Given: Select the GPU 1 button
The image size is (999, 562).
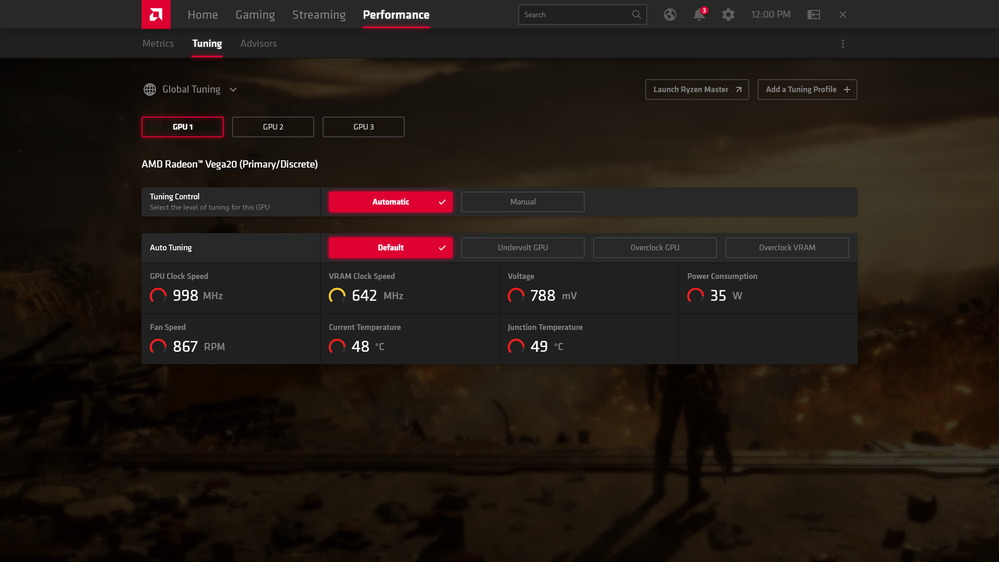Looking at the screenshot, I should coord(182,127).
